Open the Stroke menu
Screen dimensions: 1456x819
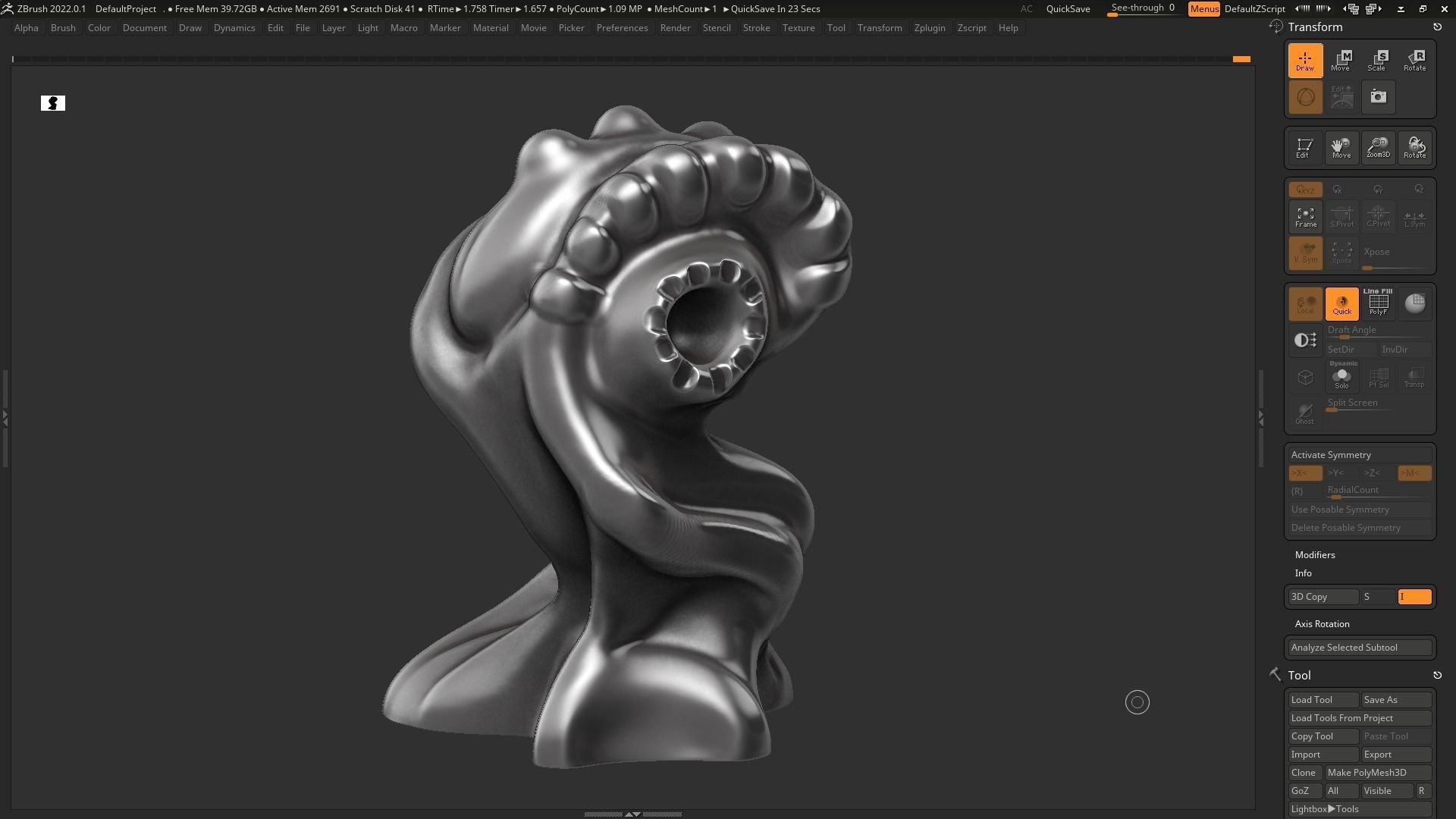click(756, 28)
